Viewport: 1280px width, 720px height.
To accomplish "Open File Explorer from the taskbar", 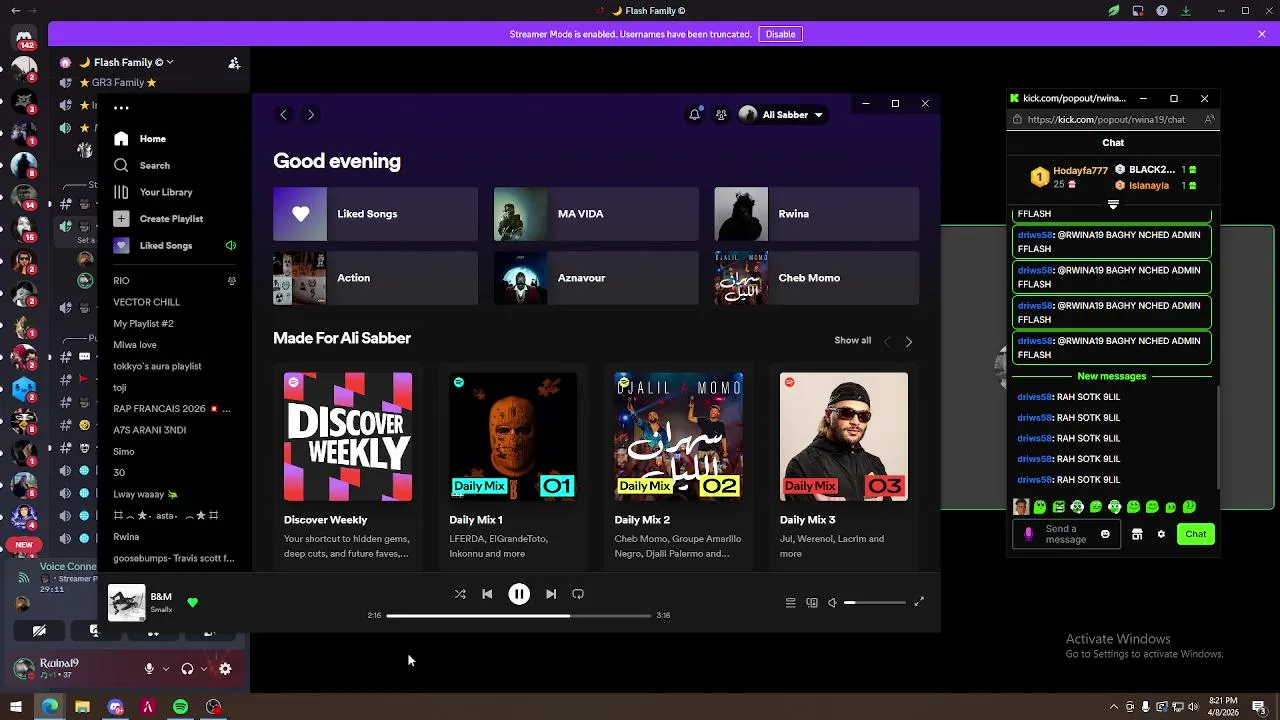I will click(x=82, y=707).
